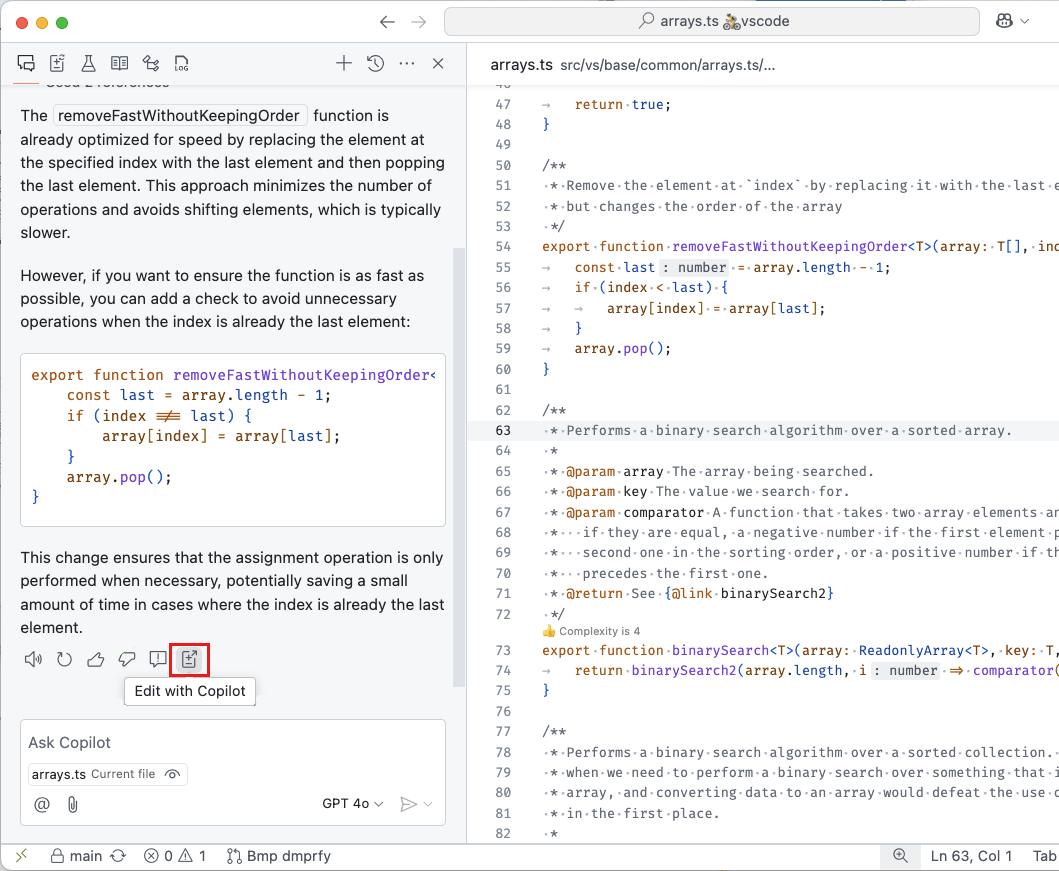The width and height of the screenshot is (1059, 871).
Task: Select the arrays.ts editor tab
Action: click(521, 64)
